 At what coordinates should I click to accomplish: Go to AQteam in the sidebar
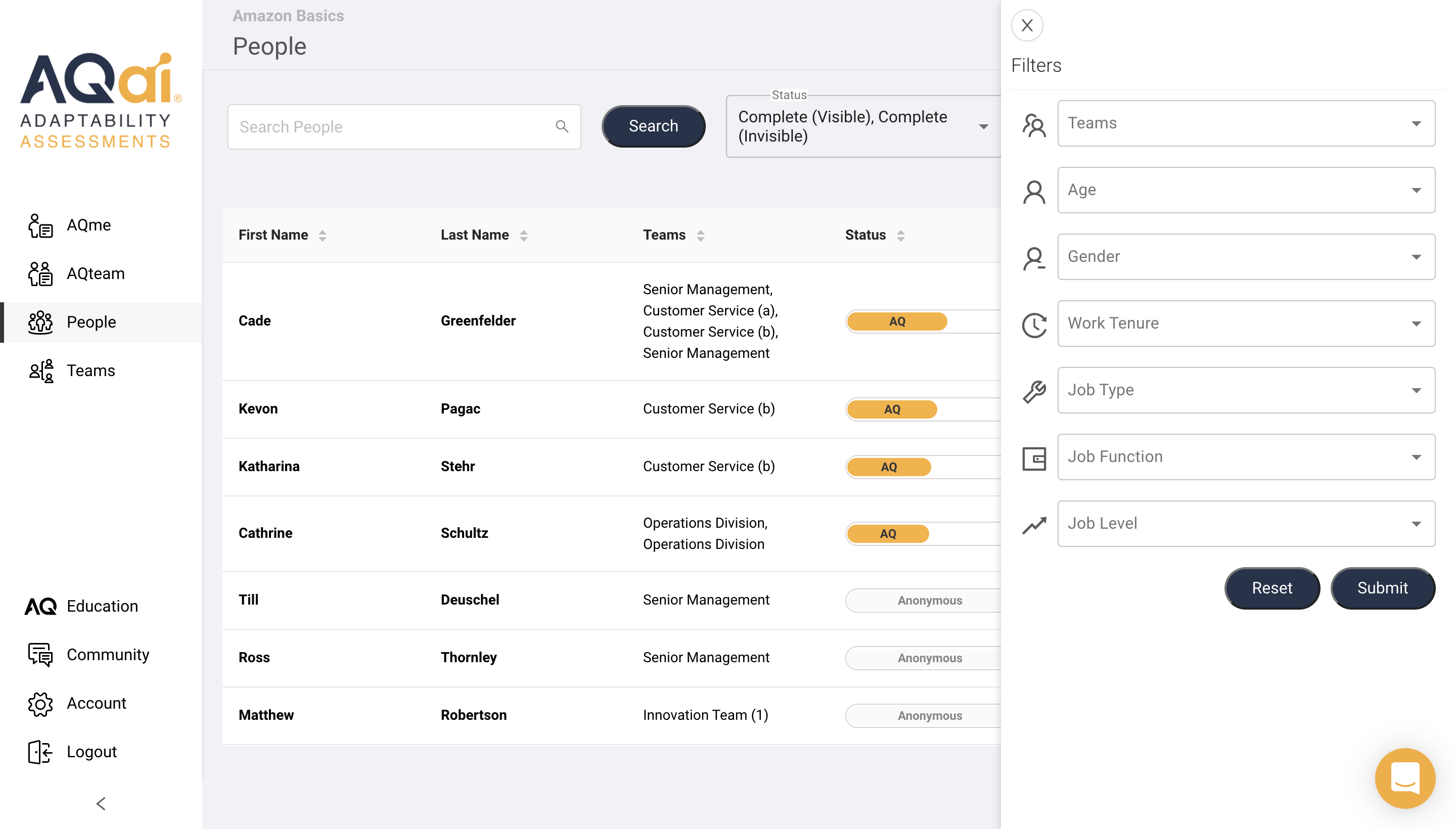coord(95,273)
